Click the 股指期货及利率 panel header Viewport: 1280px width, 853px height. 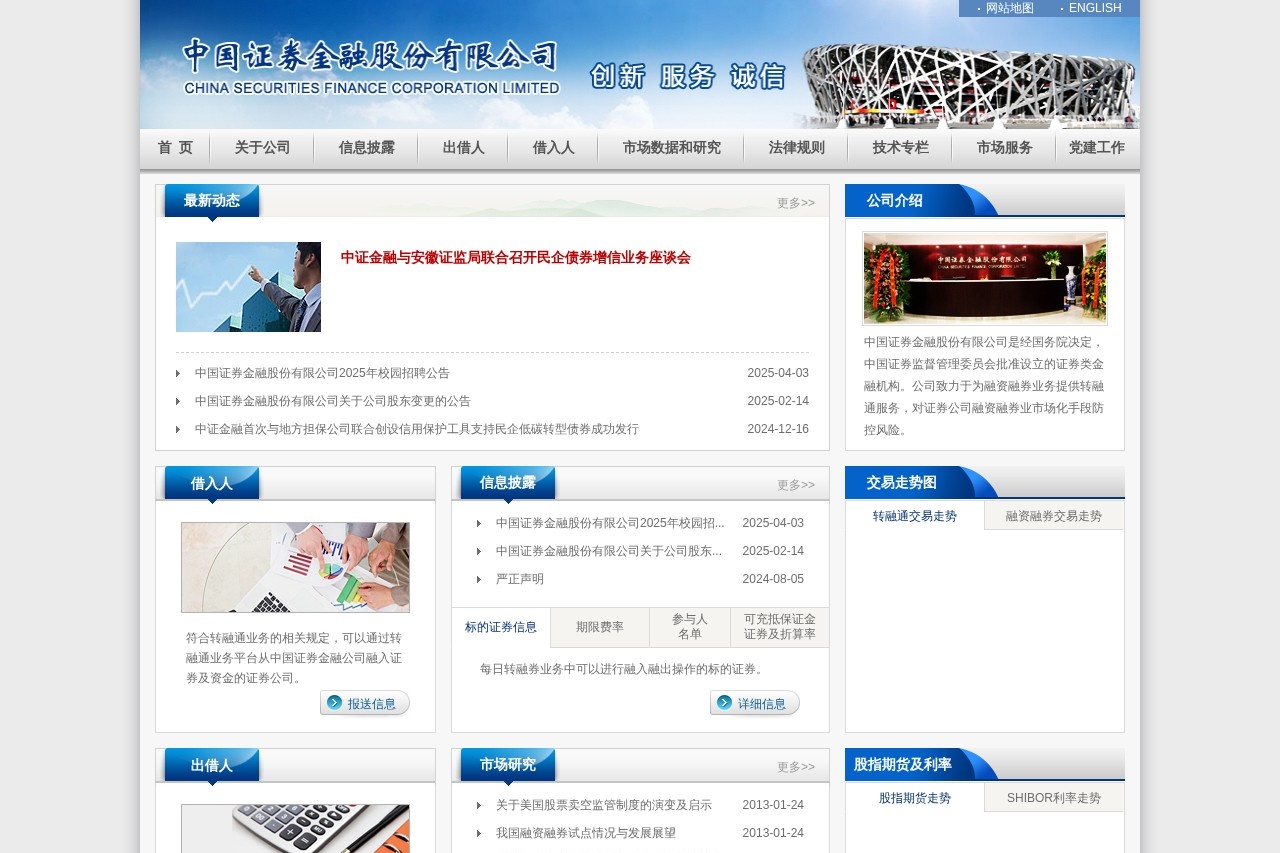(x=903, y=764)
